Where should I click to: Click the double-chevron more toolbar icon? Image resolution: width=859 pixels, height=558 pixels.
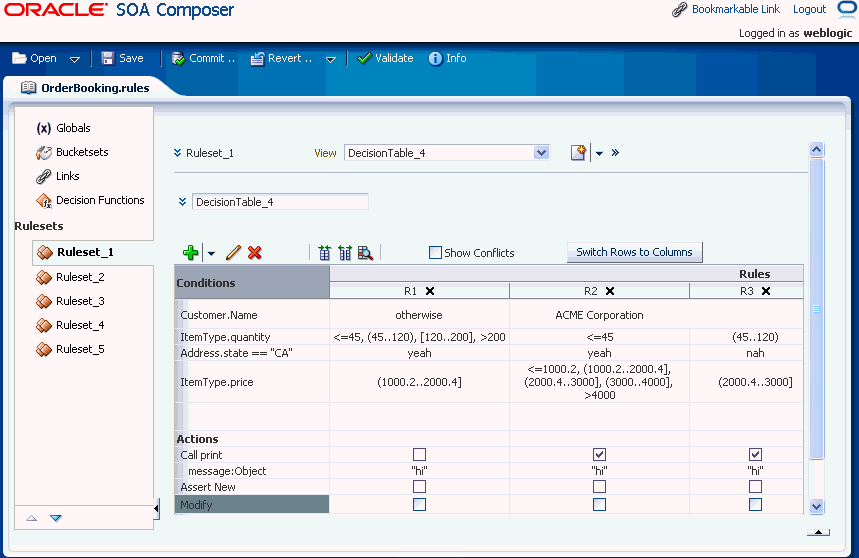(615, 153)
